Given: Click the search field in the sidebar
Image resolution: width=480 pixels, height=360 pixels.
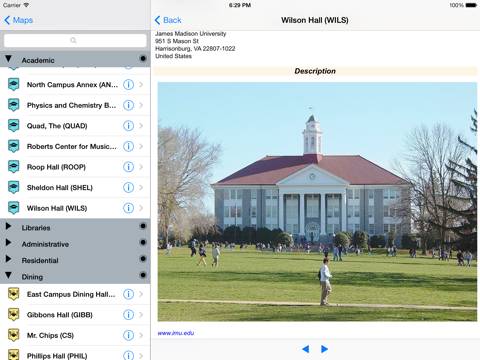Looking at the screenshot, I should pyautogui.click(x=75, y=40).
